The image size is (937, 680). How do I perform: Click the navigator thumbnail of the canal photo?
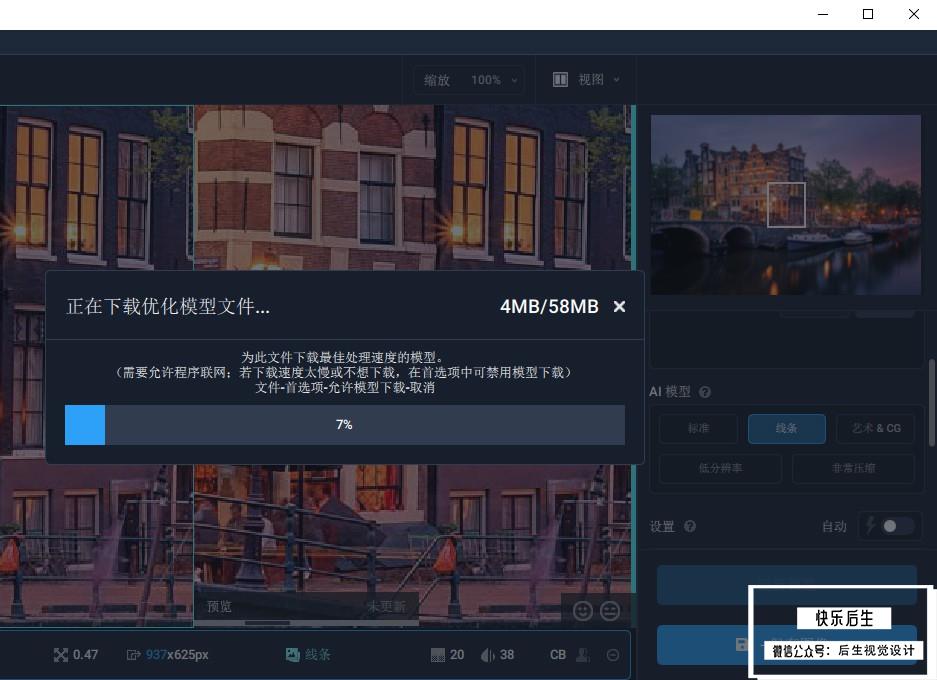click(x=785, y=204)
